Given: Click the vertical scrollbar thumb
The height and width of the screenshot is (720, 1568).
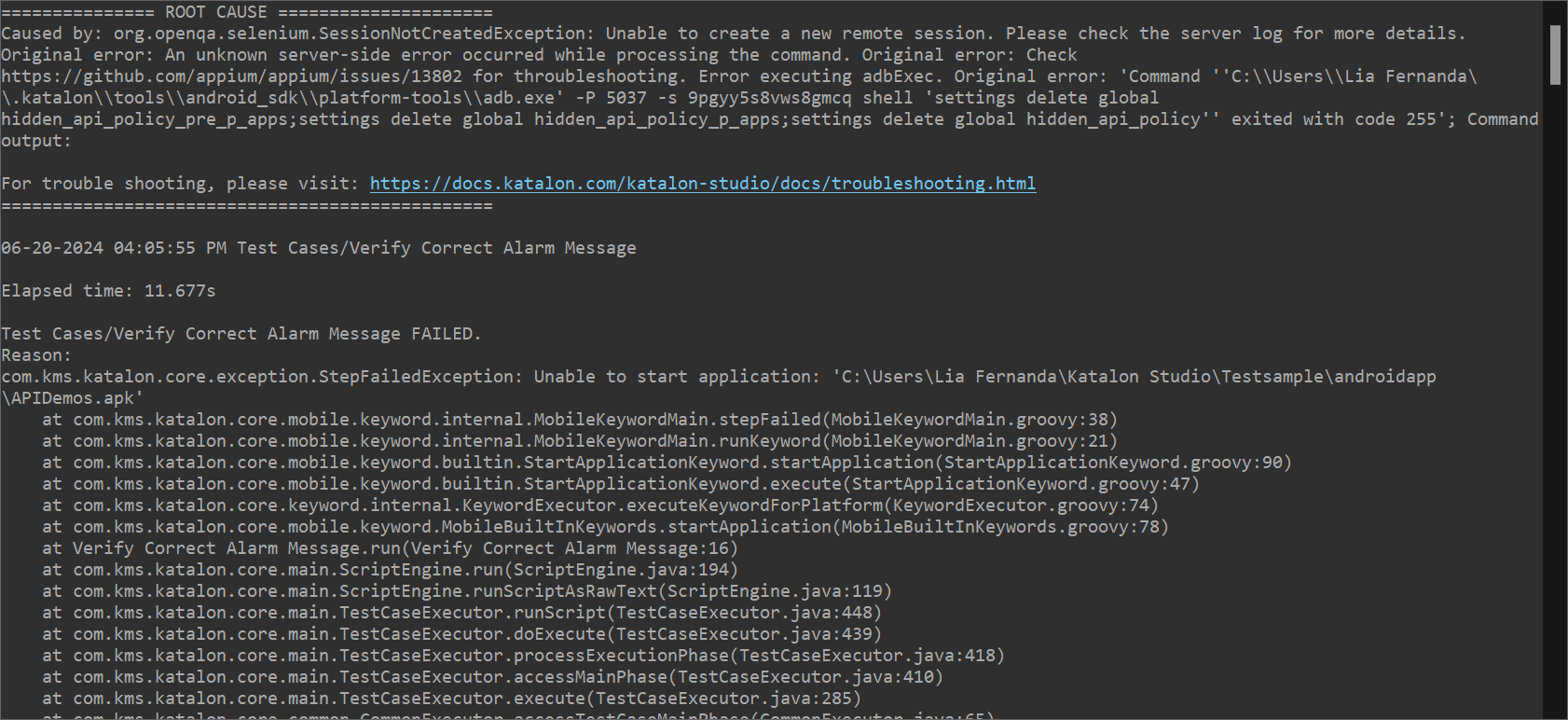Looking at the screenshot, I should [x=1555, y=55].
